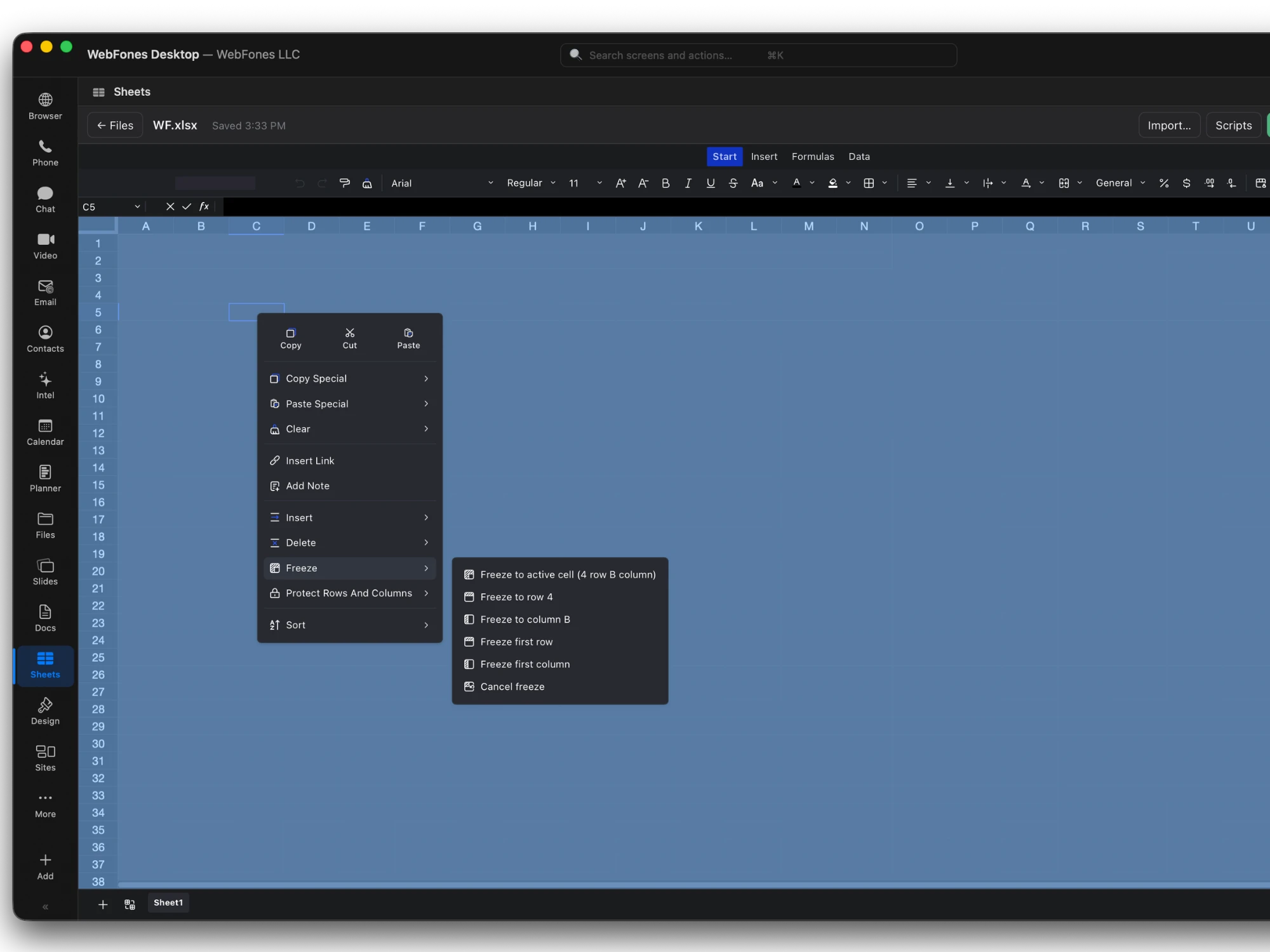This screenshot has width=1270, height=952.
Task: Click the percent format icon
Action: [1164, 183]
